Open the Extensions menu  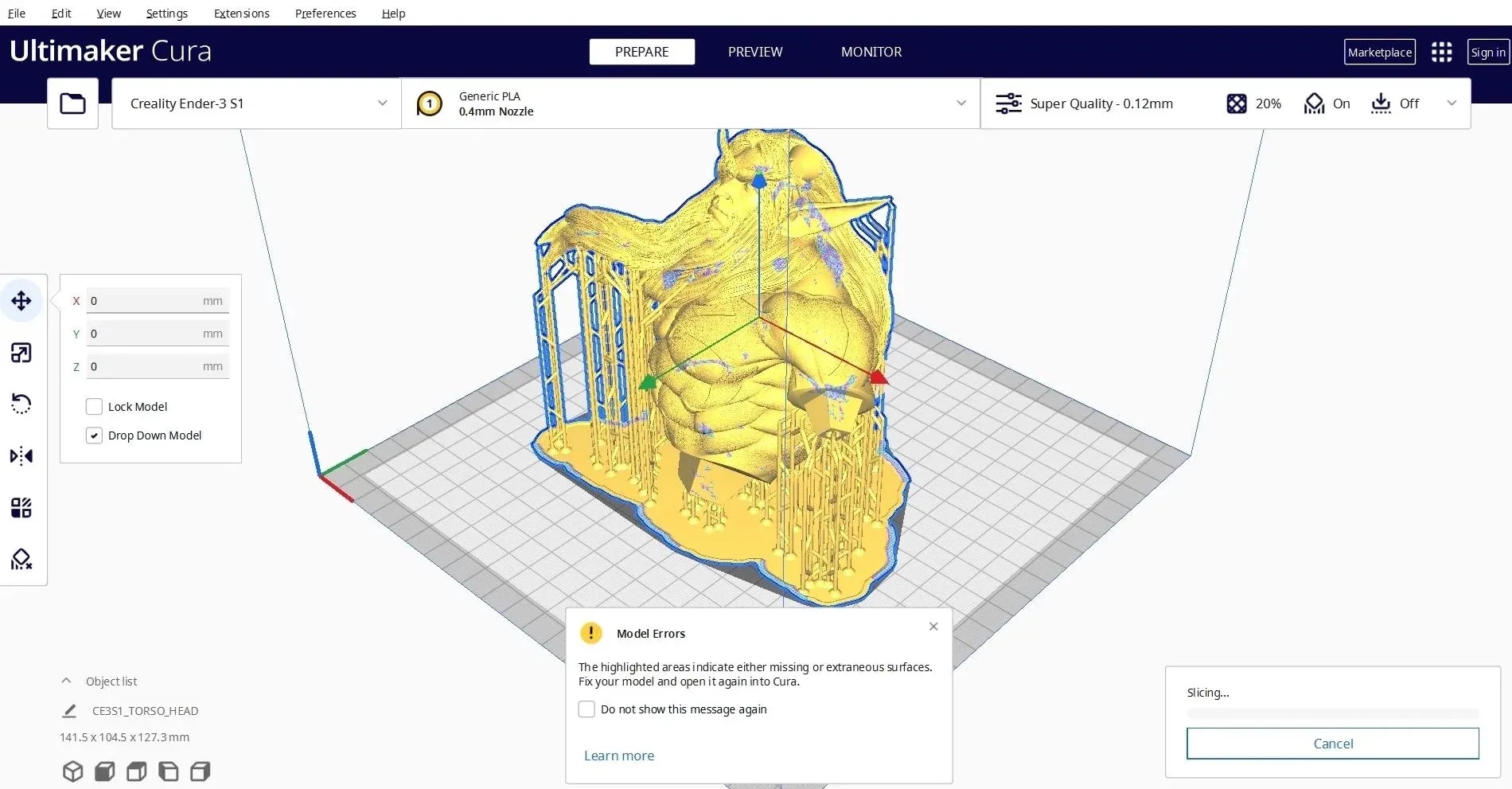(242, 14)
